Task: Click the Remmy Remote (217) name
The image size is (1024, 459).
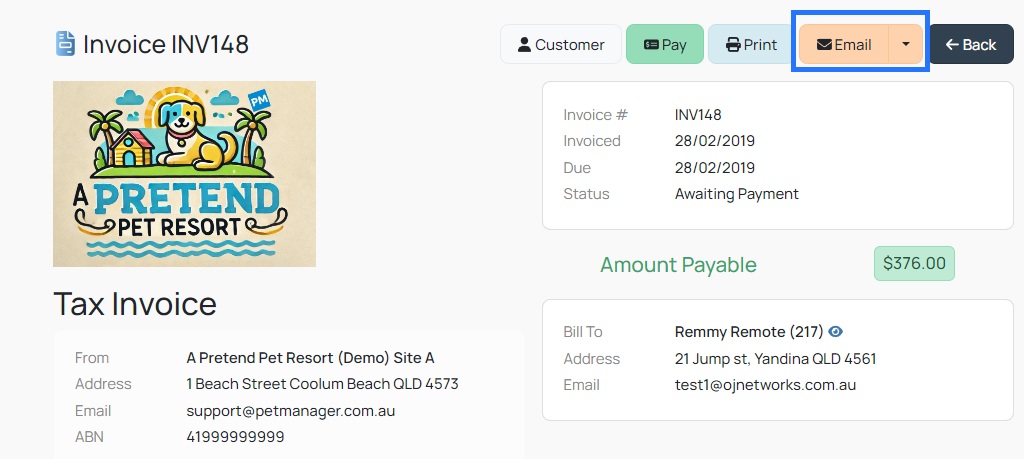Action: [749, 332]
